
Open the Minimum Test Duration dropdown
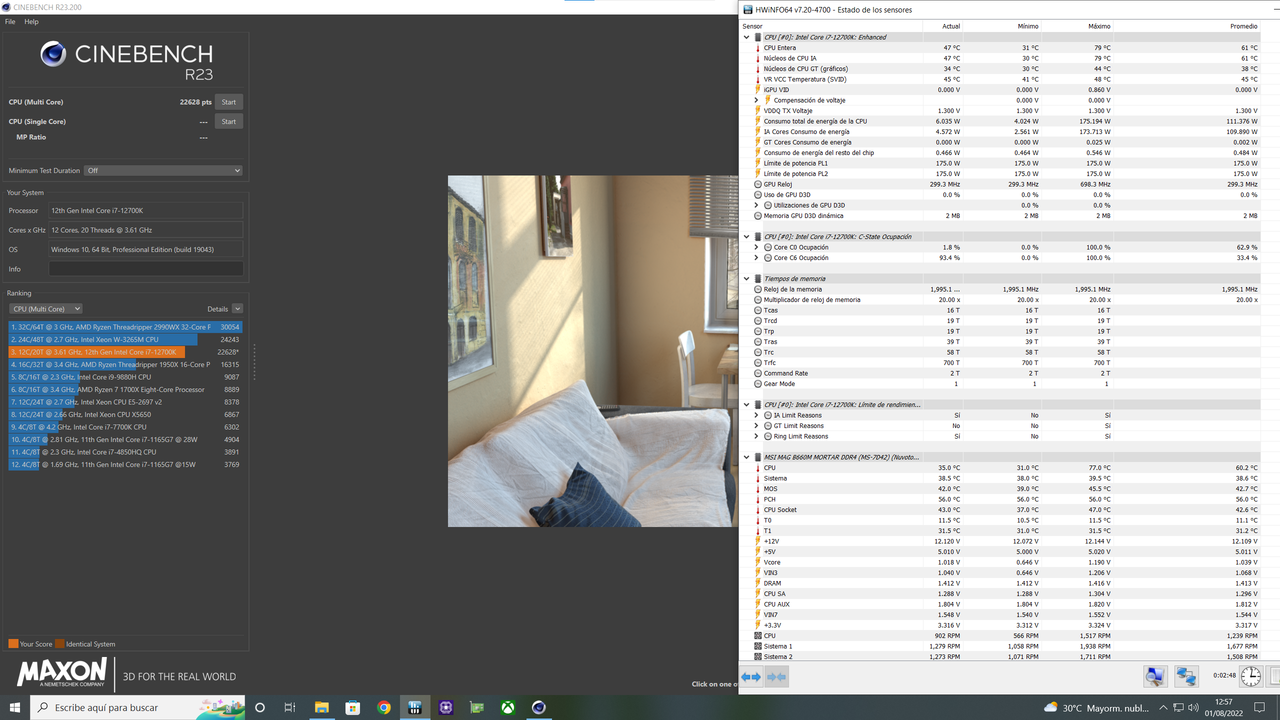click(164, 171)
